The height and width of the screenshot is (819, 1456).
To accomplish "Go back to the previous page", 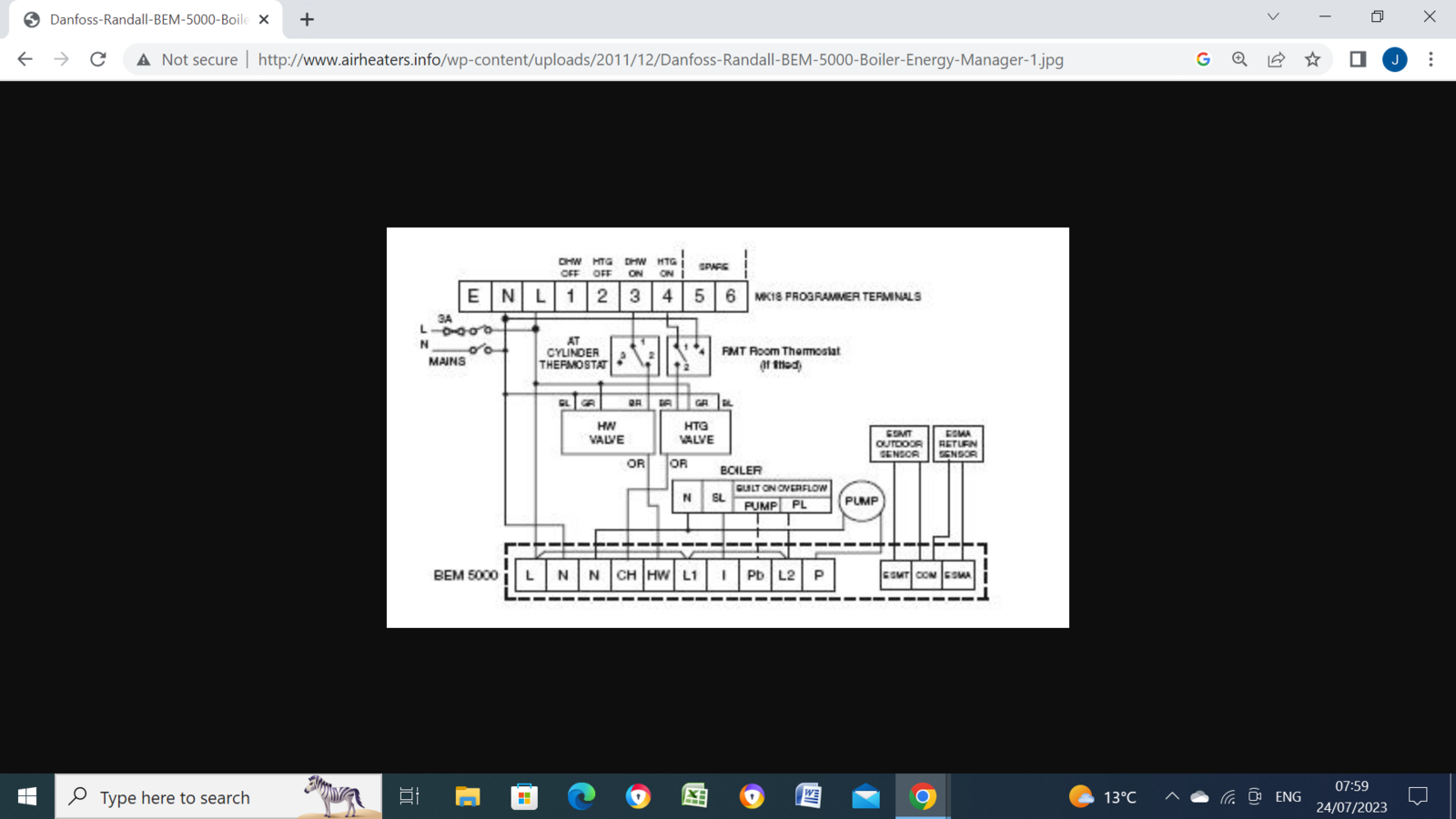I will 25,59.
